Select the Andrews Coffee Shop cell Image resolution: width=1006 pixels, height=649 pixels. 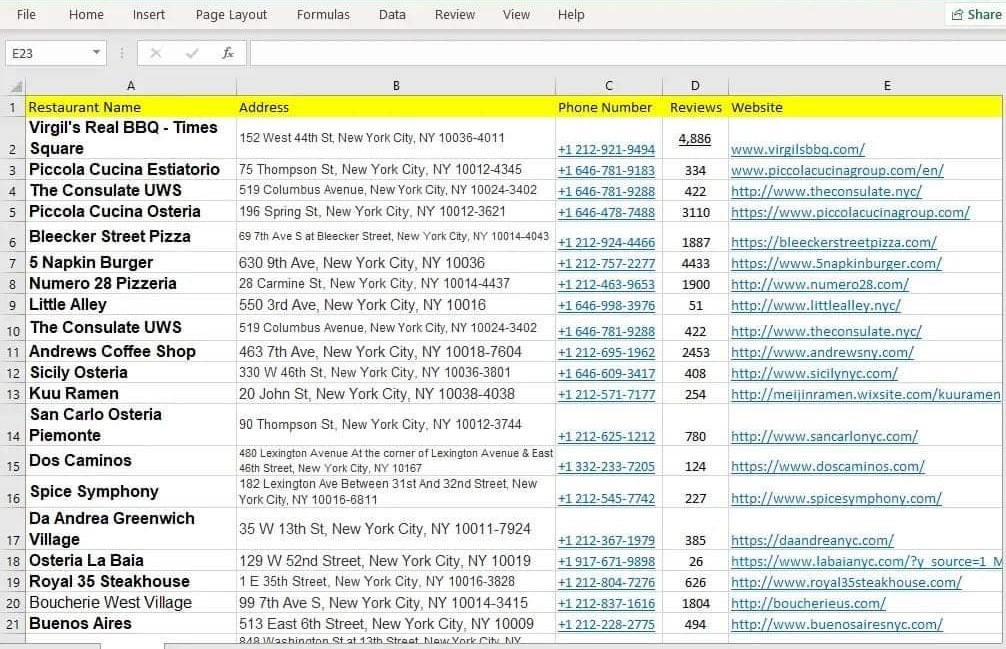pos(131,351)
